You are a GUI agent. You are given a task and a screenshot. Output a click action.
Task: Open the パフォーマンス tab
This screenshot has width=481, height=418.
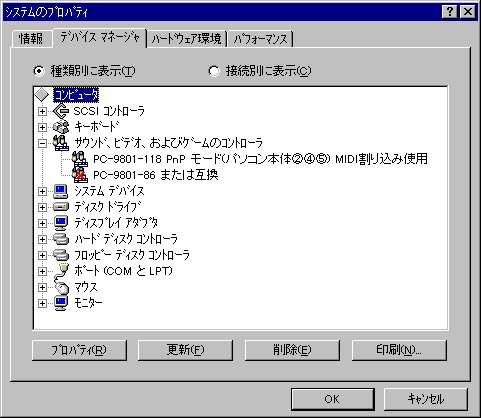point(260,39)
